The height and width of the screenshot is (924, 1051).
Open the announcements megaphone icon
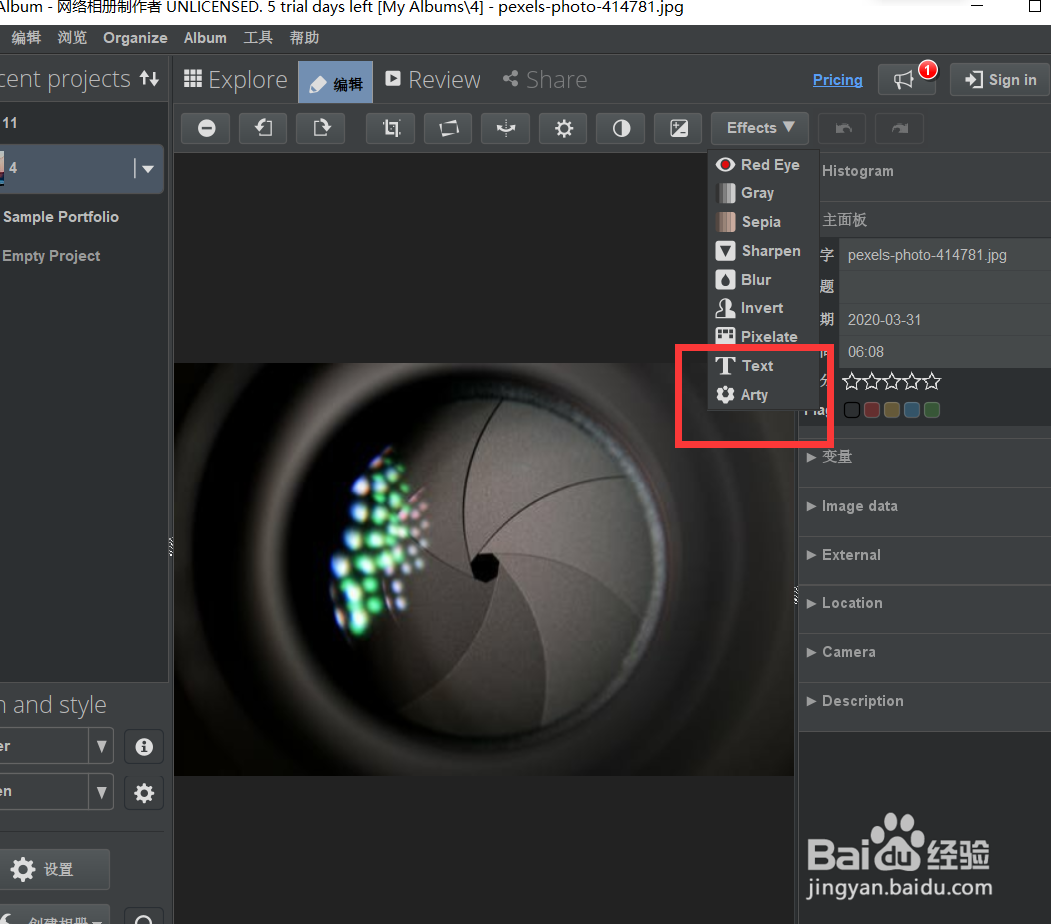click(906, 80)
